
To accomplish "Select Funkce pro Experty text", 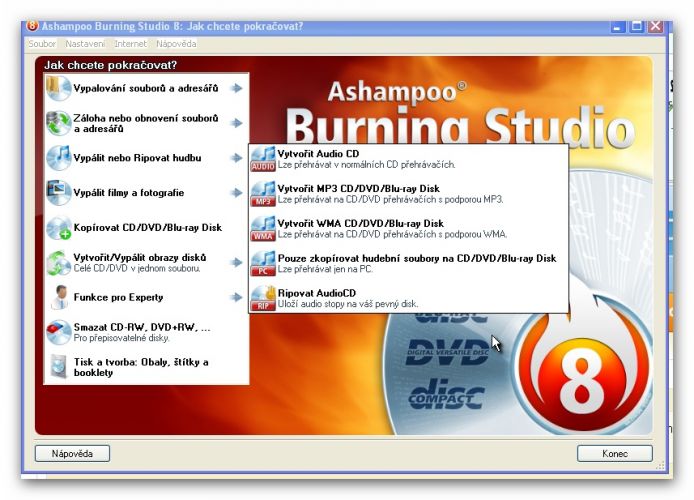I will coord(118,297).
